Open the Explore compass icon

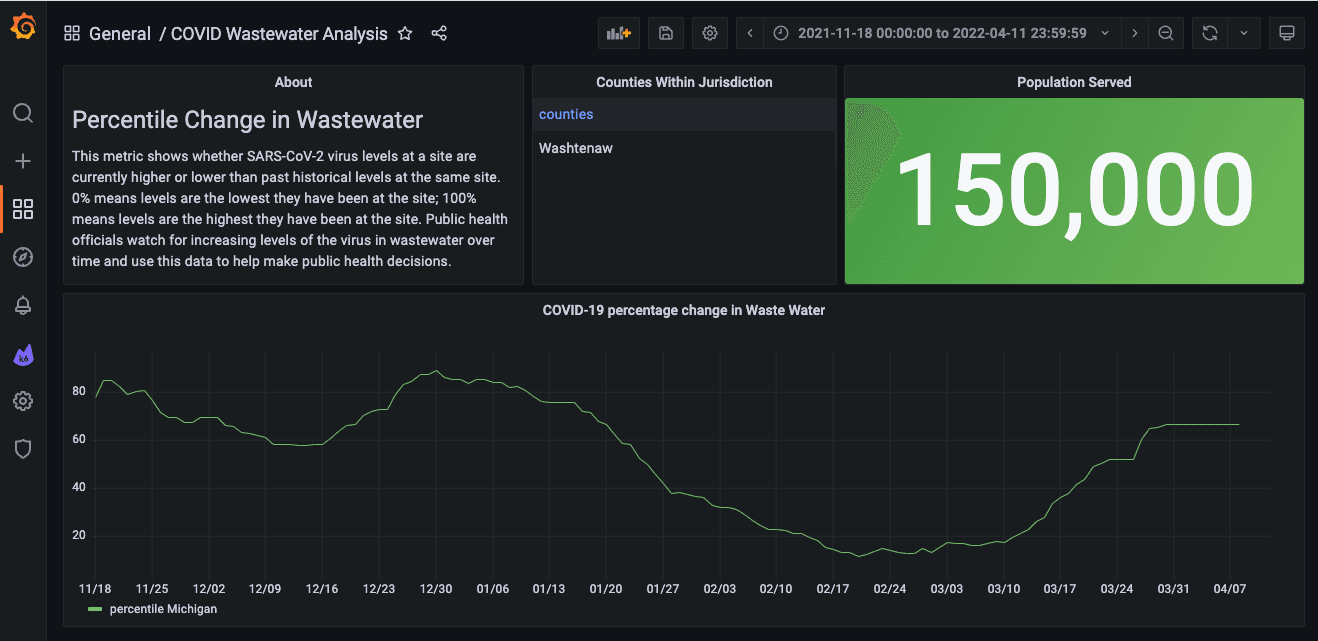(23, 257)
